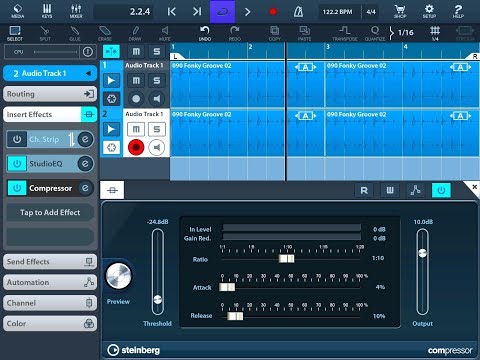Expand the Send Effects section

point(50,262)
